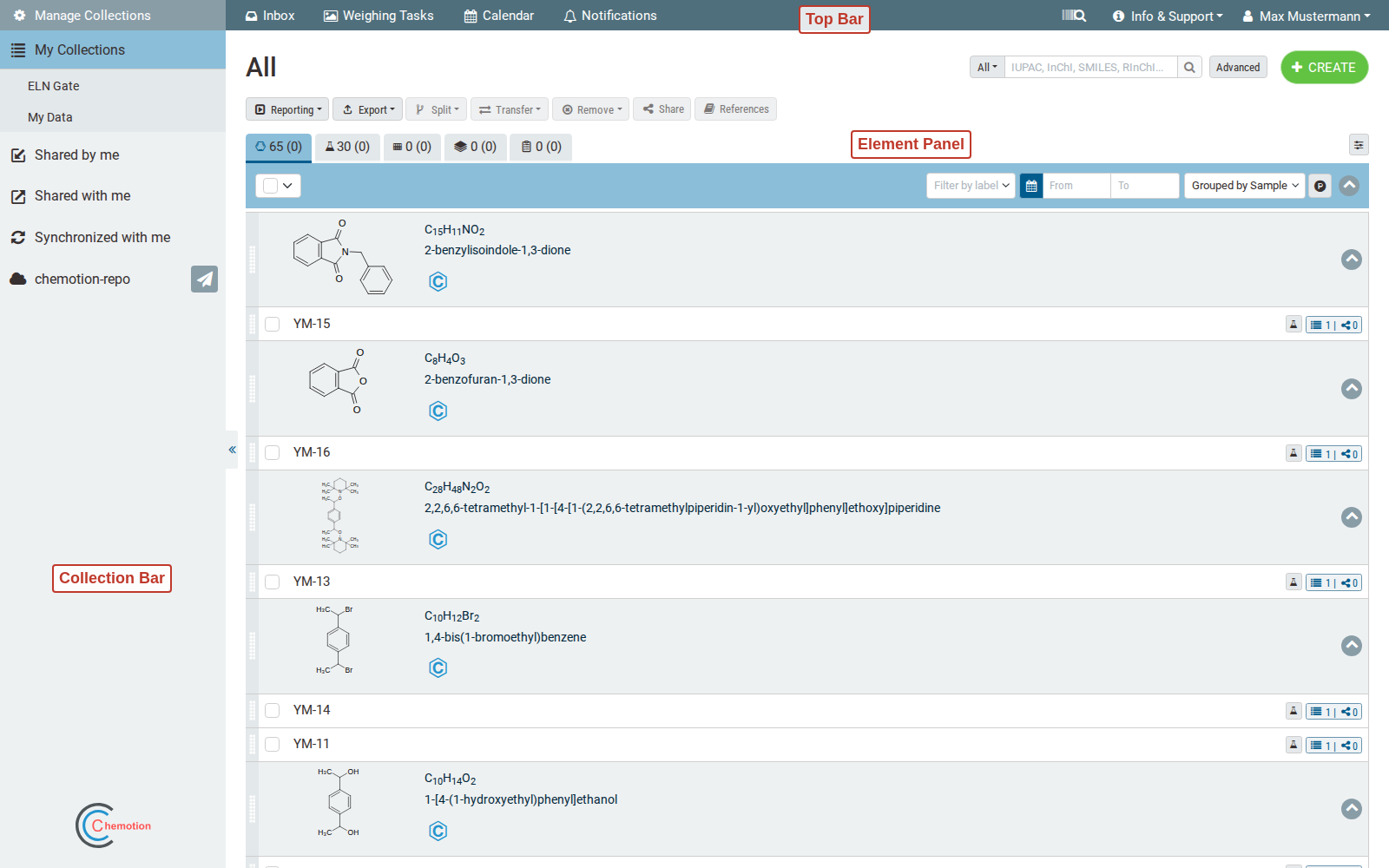Open the barcode scanner icon in top bar

1074,16
